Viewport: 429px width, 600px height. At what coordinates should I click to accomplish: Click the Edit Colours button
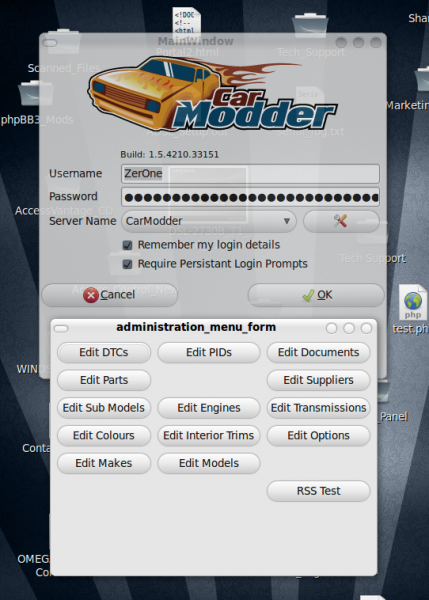(104, 435)
